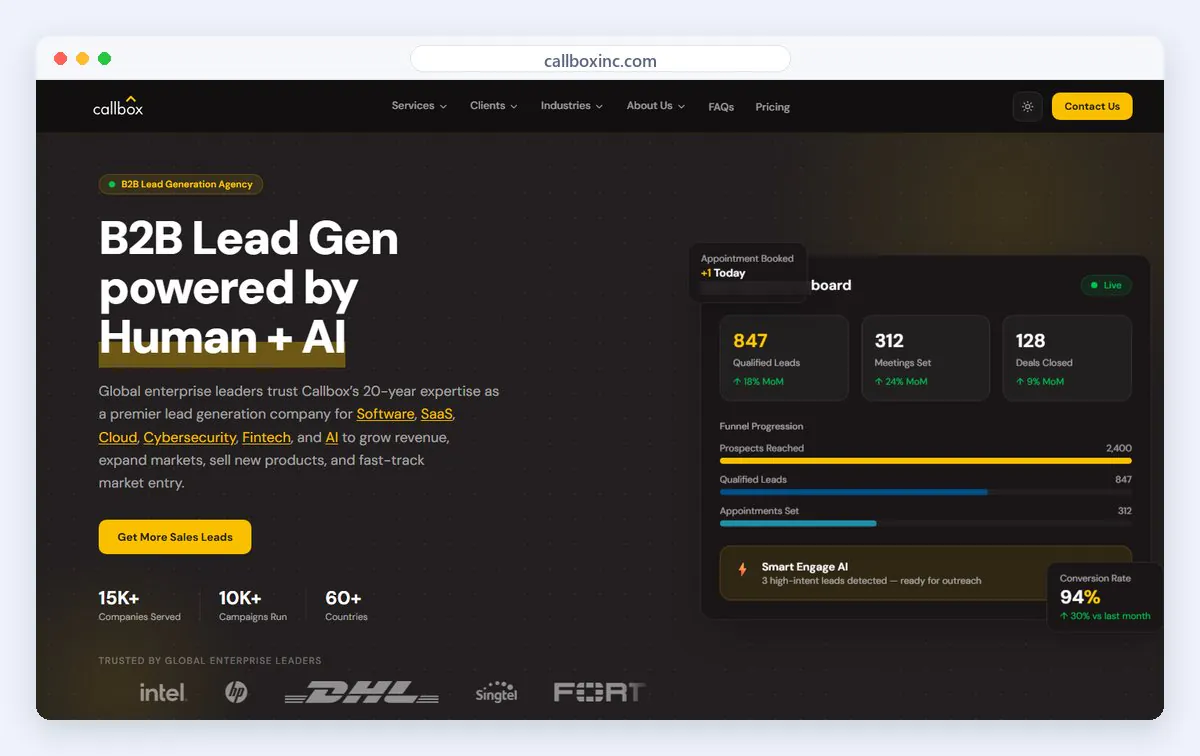This screenshot has height=756, width=1200.
Task: Click the Intel logo under trusted leaders
Action: click(x=163, y=692)
